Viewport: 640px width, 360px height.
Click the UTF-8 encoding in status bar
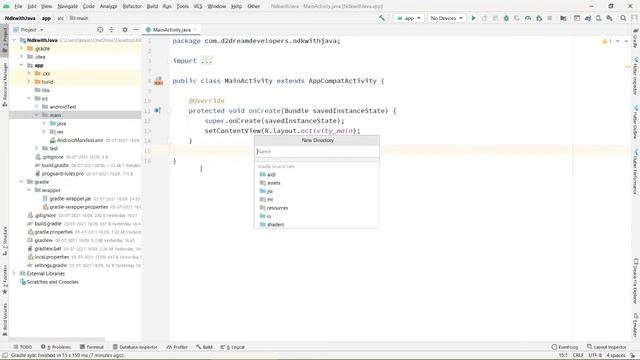595,355
